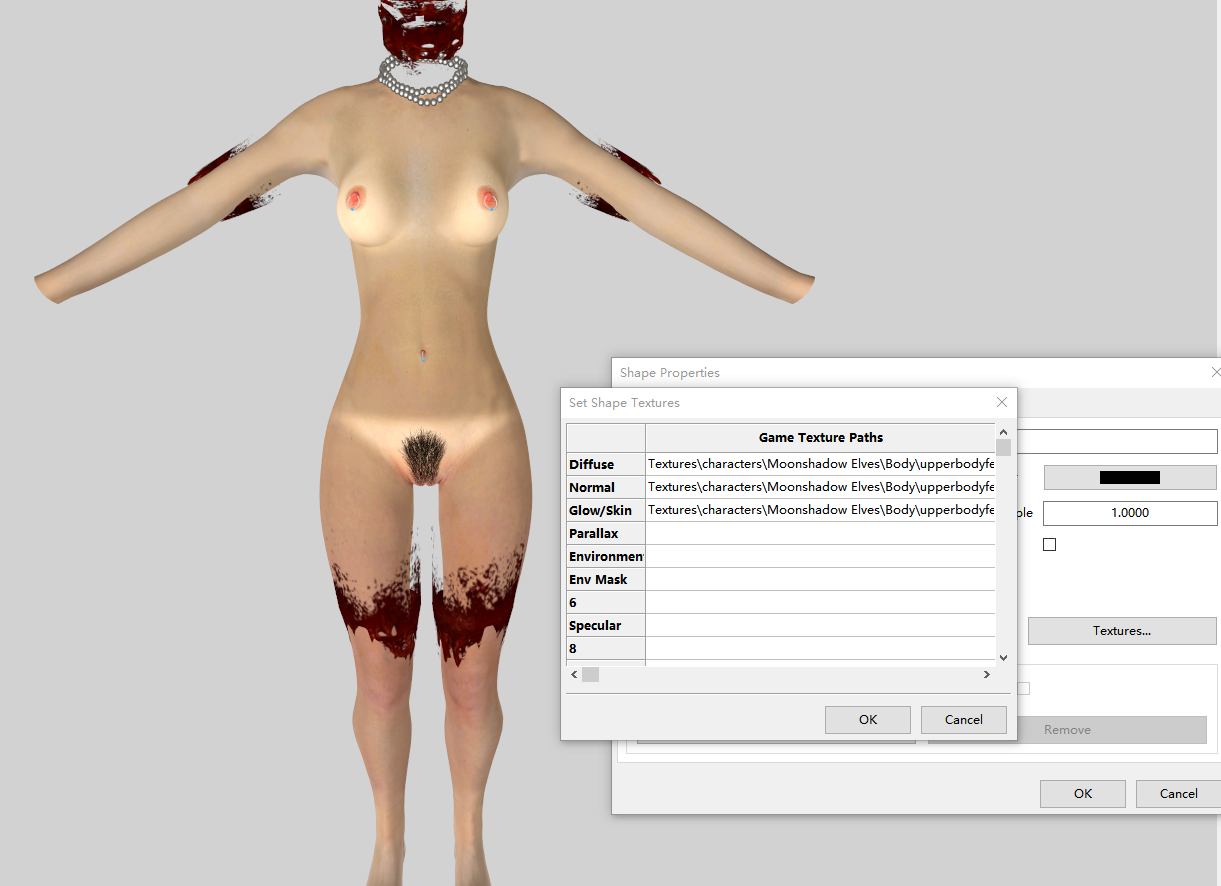Viewport: 1221px width, 886px height.
Task: Select the empty path cell for row 6
Action: pyautogui.click(x=821, y=602)
